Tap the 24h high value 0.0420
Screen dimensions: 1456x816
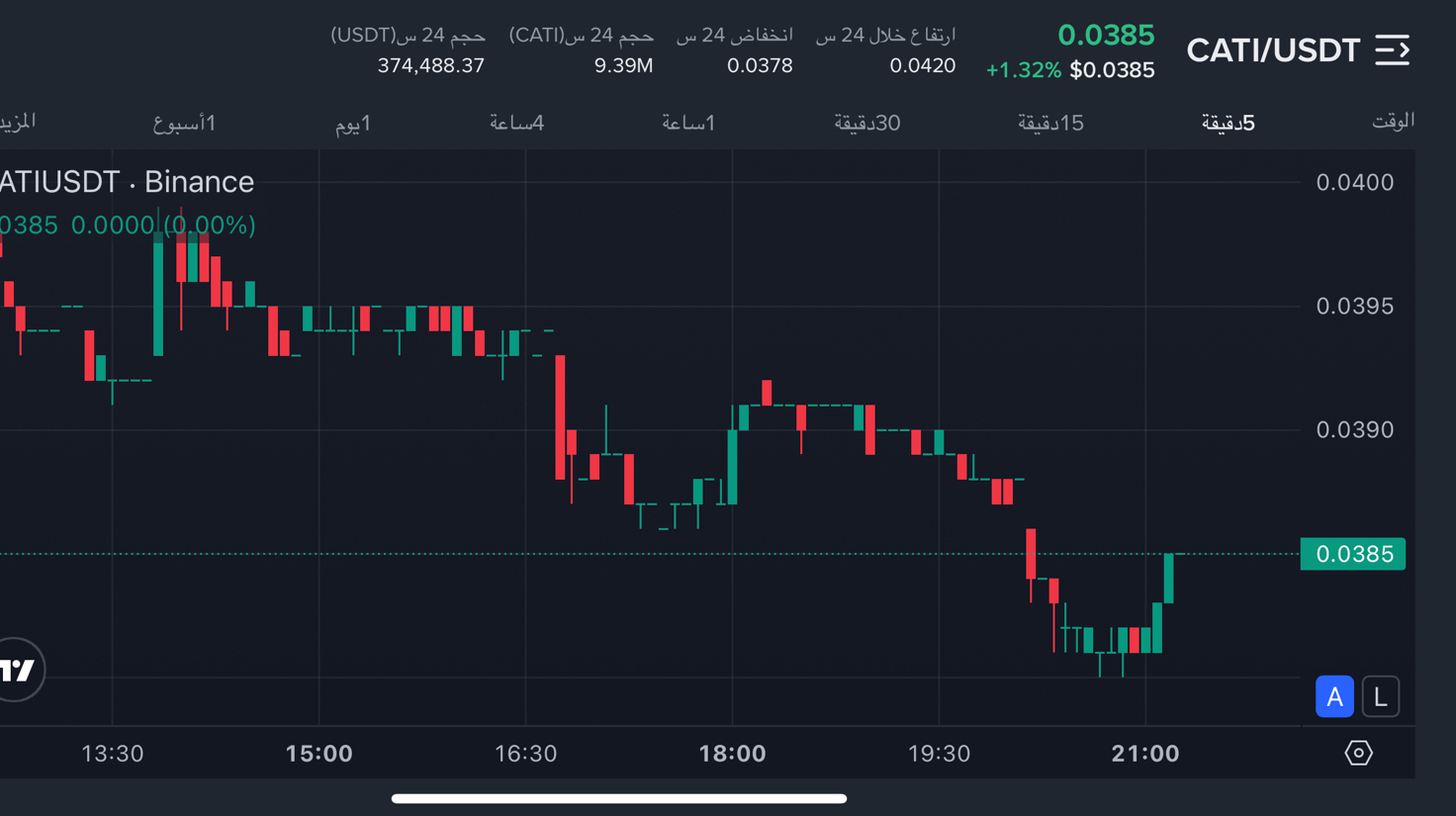[922, 65]
